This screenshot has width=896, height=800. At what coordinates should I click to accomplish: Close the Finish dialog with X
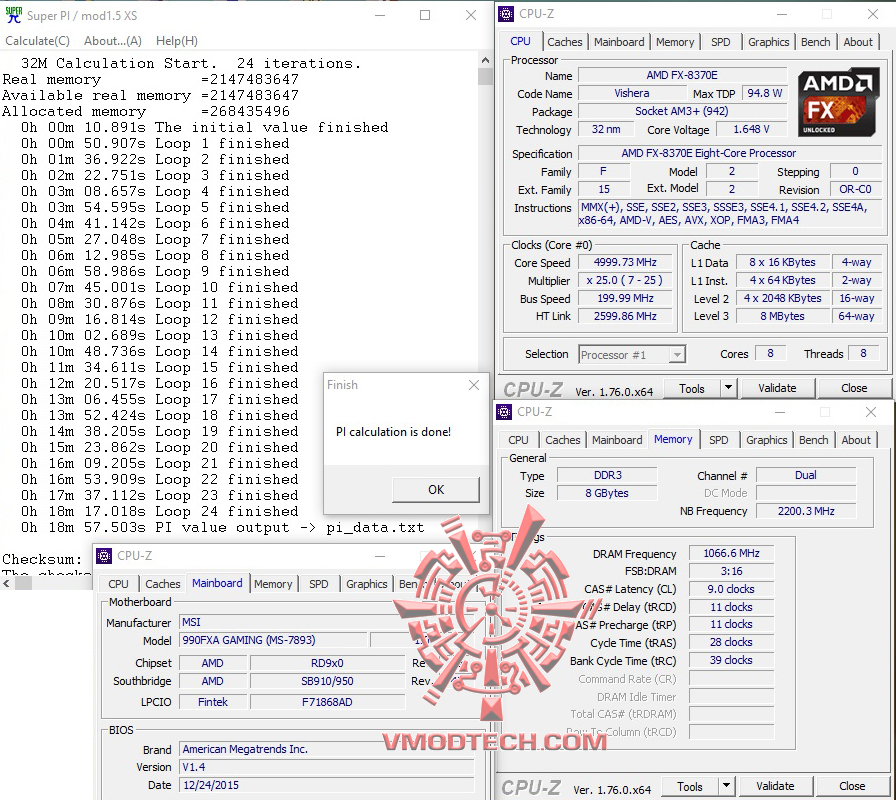[474, 385]
